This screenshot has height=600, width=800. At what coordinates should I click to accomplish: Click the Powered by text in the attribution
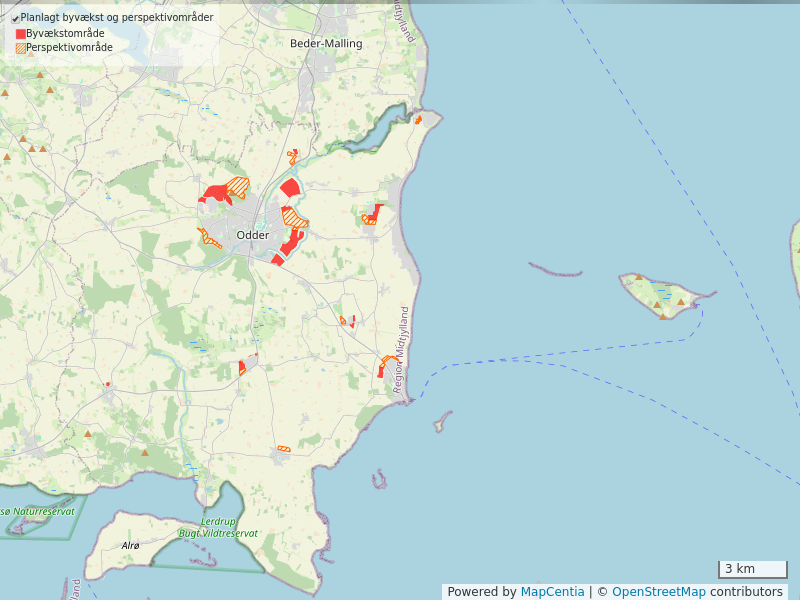point(481,592)
